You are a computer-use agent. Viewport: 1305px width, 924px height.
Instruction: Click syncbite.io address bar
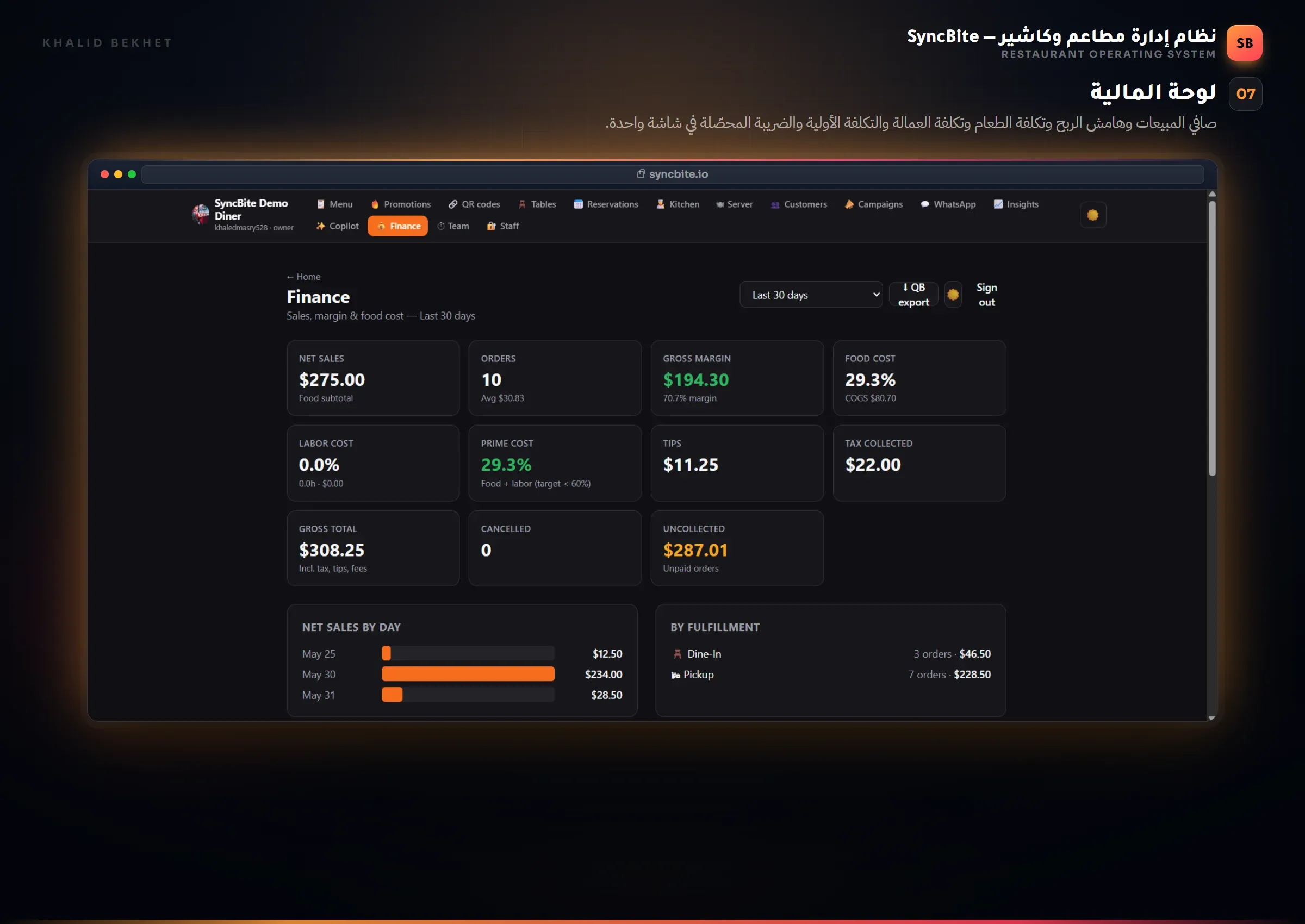pos(672,174)
